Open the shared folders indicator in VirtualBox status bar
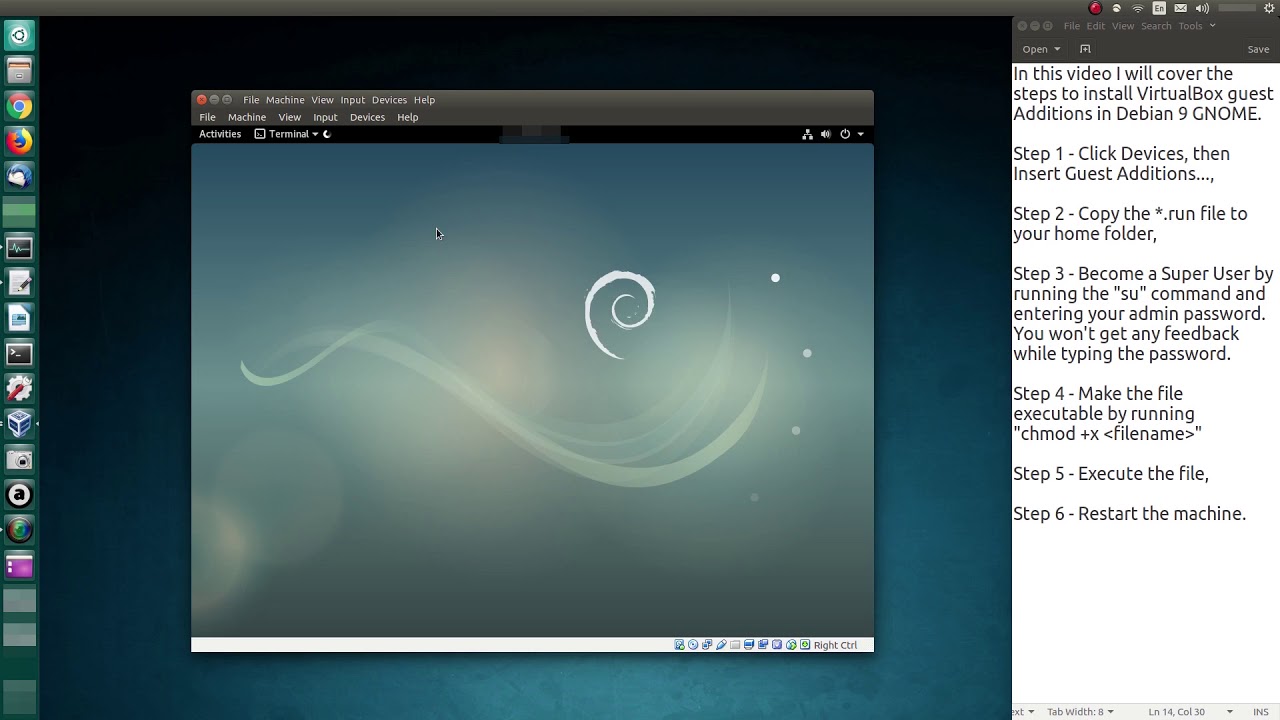Screen dimensions: 1280x720 735,645
